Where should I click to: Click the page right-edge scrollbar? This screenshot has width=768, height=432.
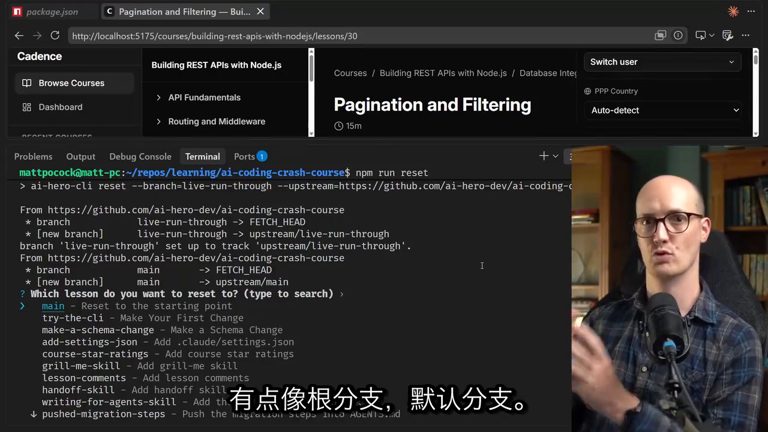tap(755, 92)
